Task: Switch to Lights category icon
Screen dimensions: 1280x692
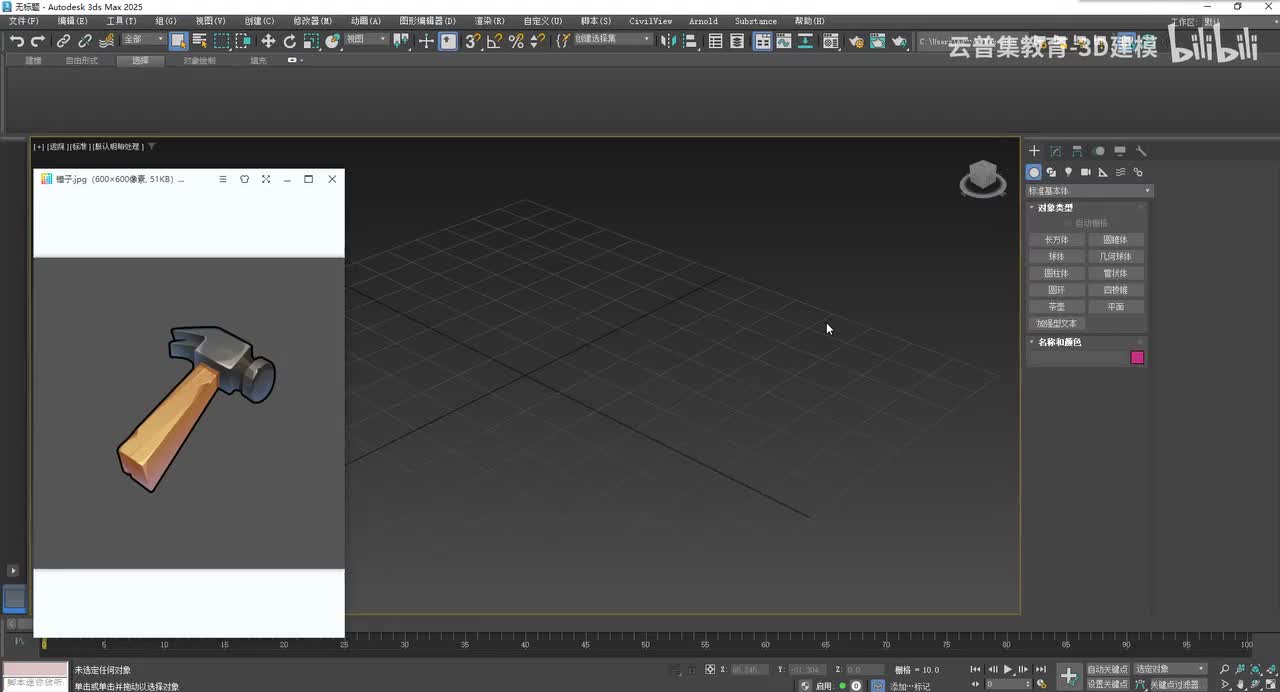Action: tap(1068, 172)
